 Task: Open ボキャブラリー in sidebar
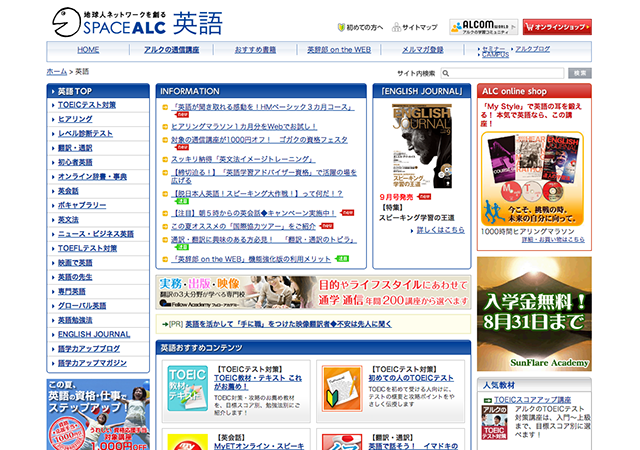(x=82, y=205)
